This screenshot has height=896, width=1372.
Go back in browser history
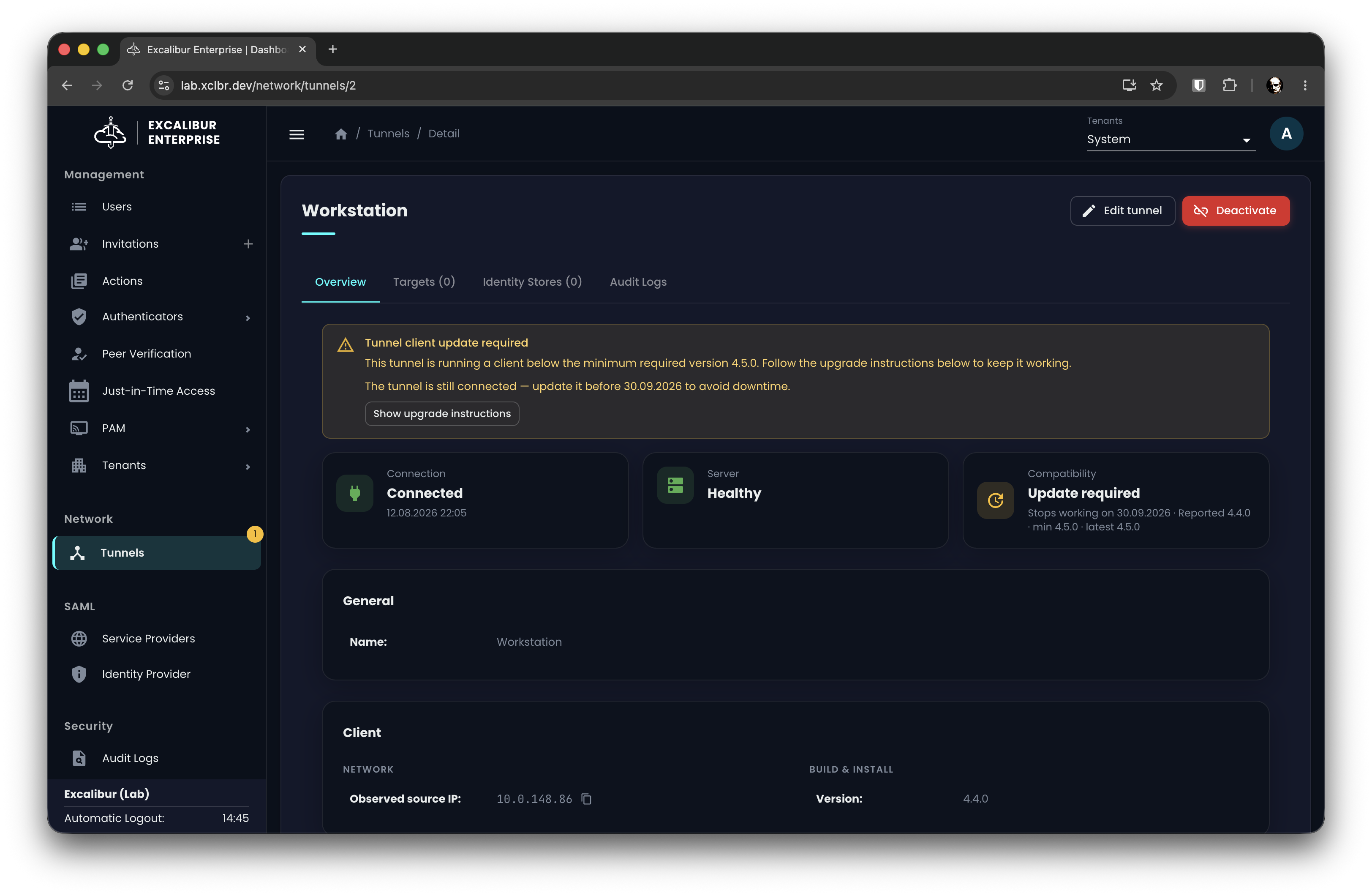(67, 85)
